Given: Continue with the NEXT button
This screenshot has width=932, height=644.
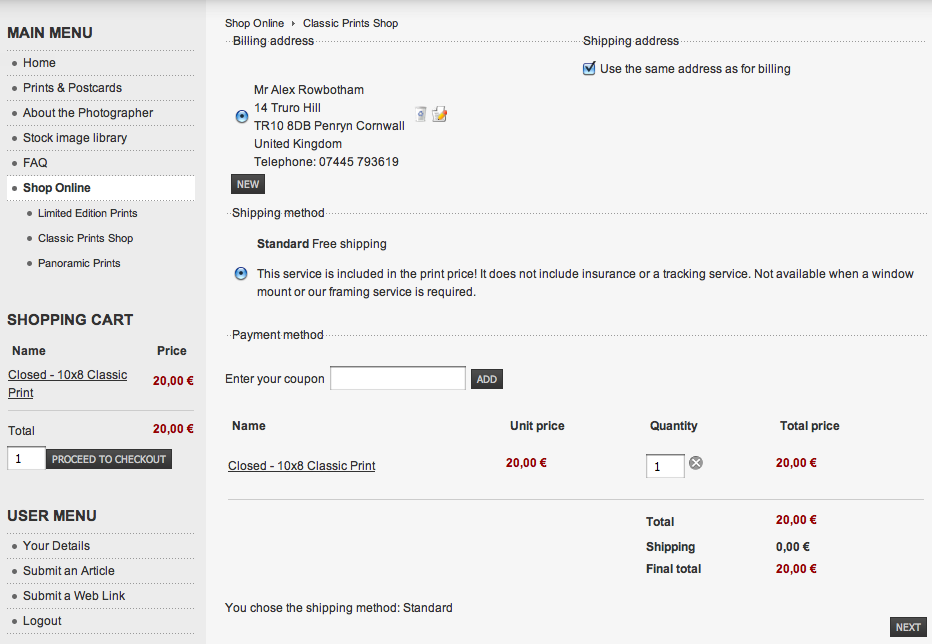Looking at the screenshot, I should 908,627.
